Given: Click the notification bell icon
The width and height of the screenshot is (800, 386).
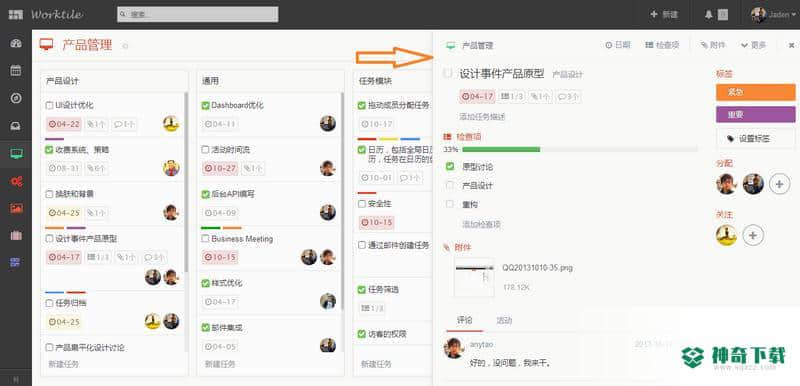Looking at the screenshot, I should coord(708,15).
